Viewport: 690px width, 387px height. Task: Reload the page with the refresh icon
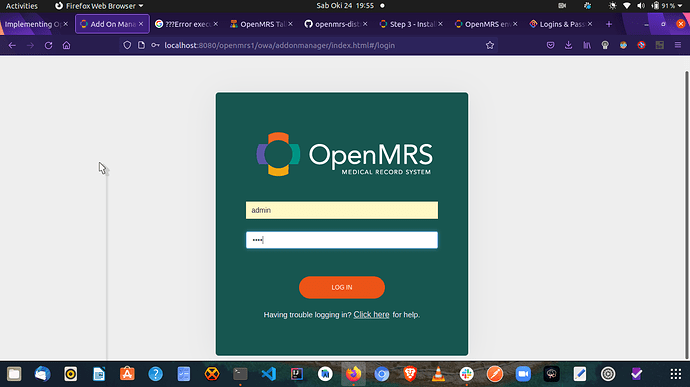[48, 45]
